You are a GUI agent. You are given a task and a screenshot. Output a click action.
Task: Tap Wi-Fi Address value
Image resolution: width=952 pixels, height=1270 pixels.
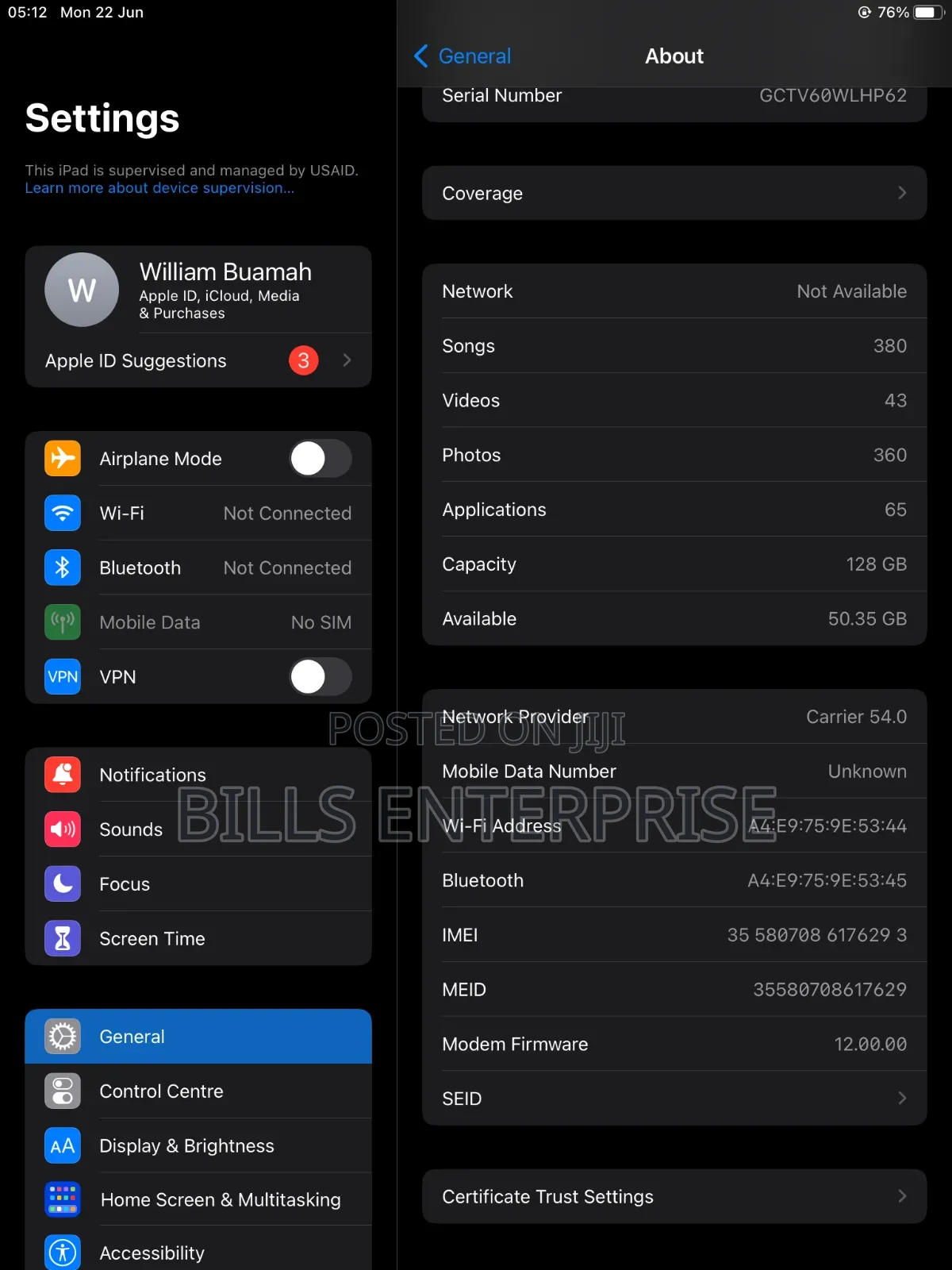(827, 826)
